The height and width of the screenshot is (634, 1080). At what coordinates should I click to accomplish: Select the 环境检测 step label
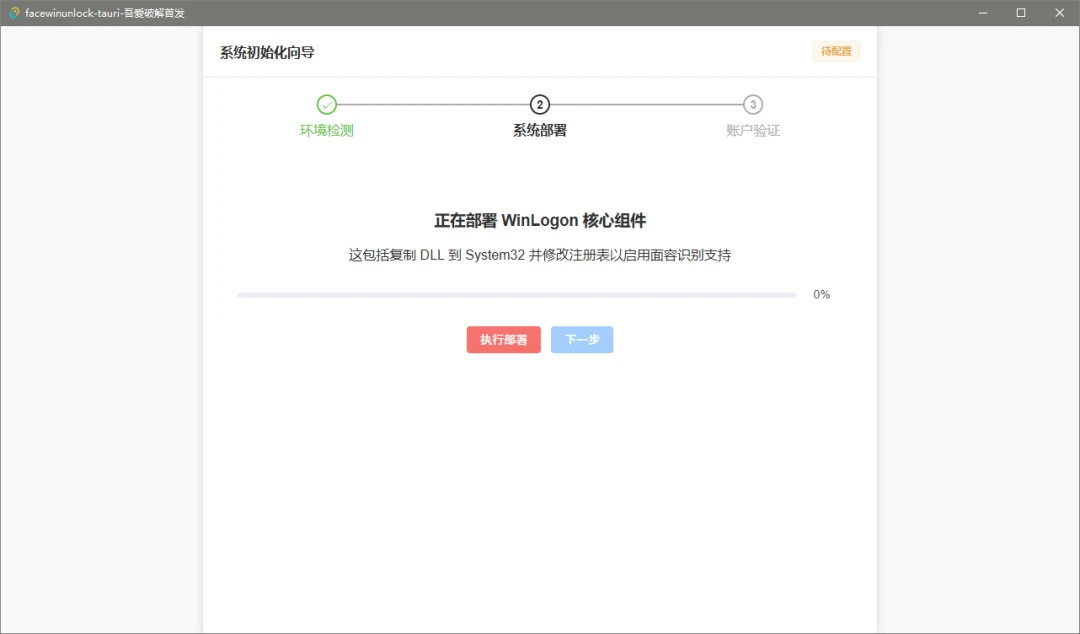[327, 129]
